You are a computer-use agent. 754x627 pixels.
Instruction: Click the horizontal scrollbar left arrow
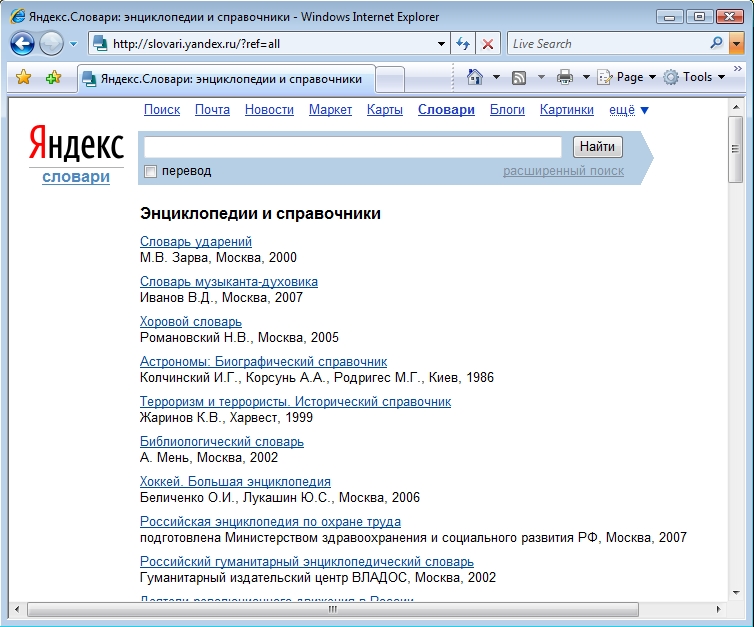pyautogui.click(x=17, y=609)
